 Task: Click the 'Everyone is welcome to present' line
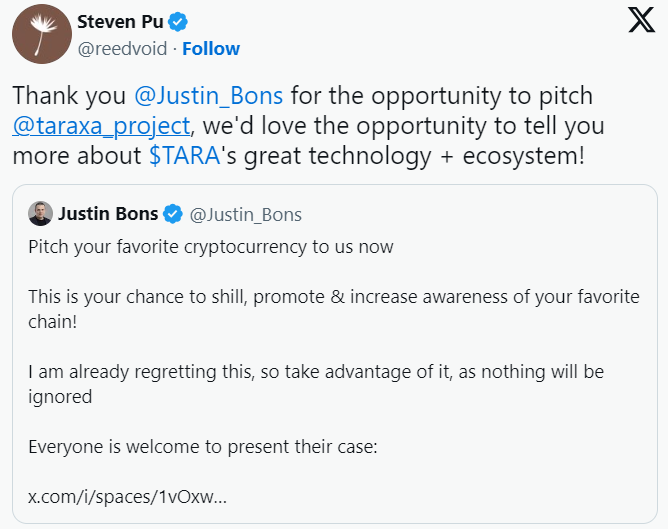point(203,447)
